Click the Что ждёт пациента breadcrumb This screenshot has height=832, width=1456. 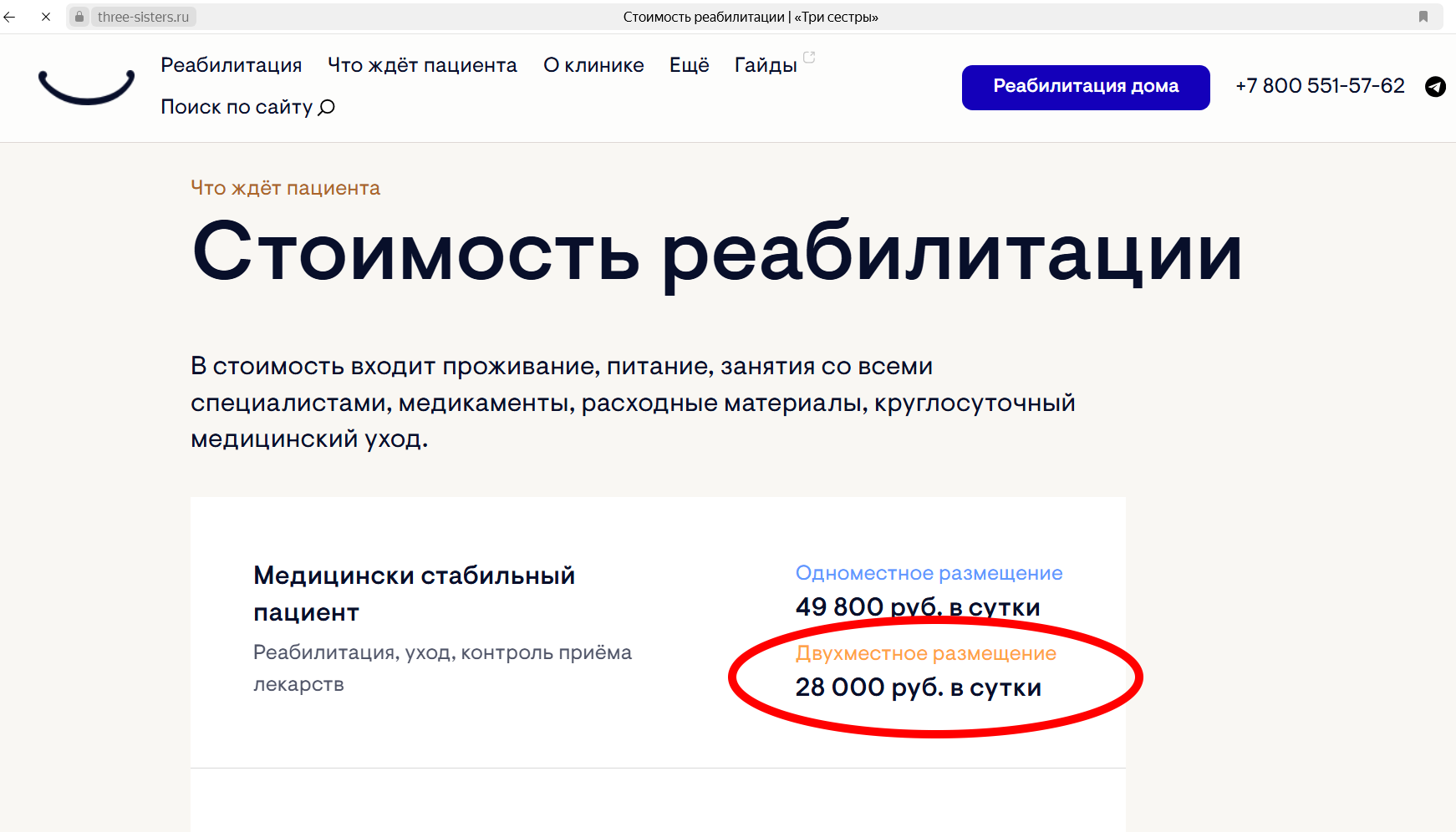(285, 188)
